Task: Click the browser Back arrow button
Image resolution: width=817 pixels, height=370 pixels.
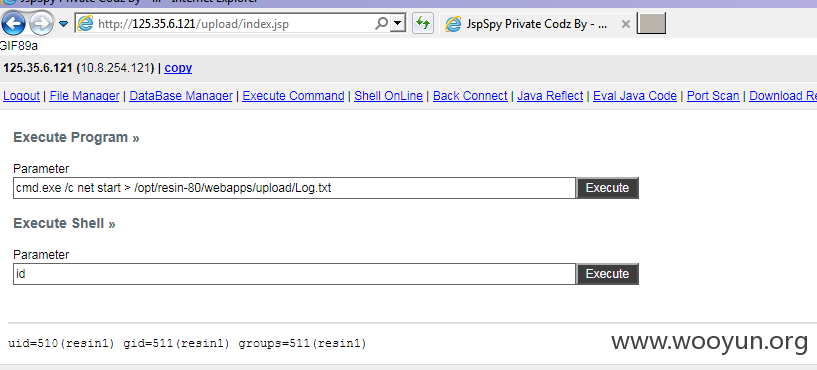Action: coord(14,23)
